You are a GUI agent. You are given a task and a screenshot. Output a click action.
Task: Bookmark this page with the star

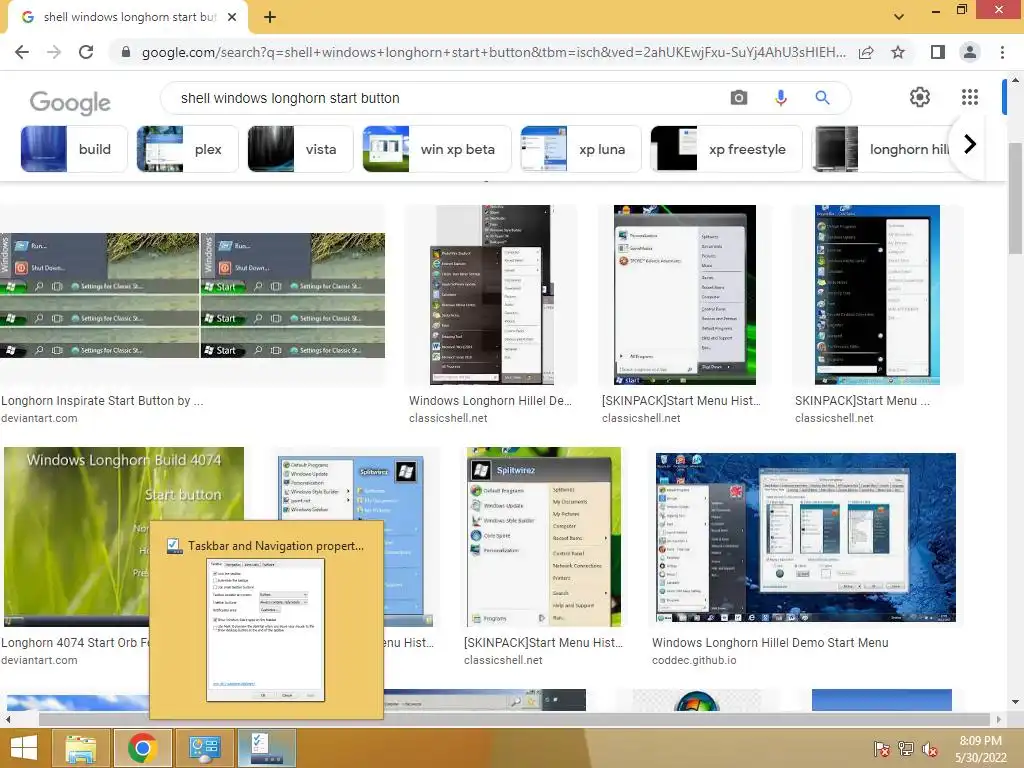click(x=898, y=52)
